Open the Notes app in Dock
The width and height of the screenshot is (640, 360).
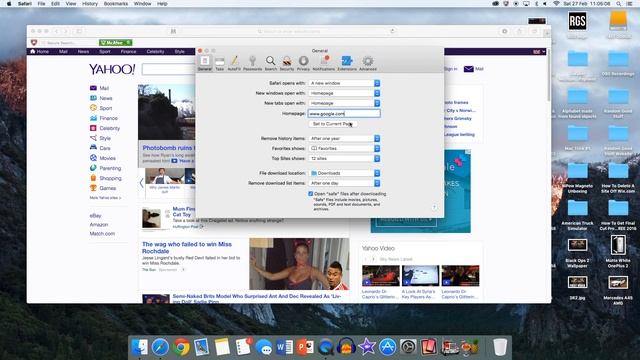[x=222, y=347]
